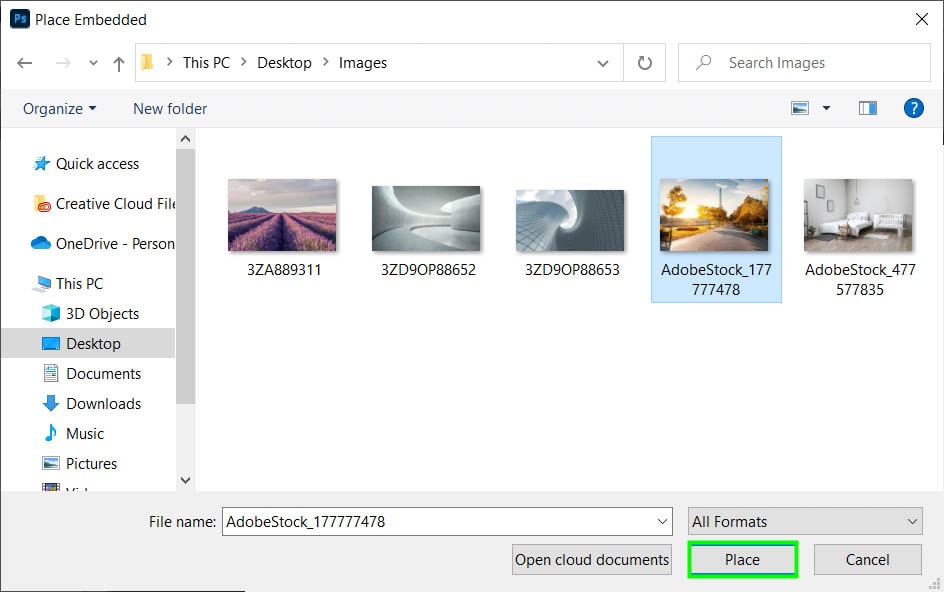Open OneDrive - Personal in sidebar
This screenshot has height=592, width=944.
pos(115,244)
